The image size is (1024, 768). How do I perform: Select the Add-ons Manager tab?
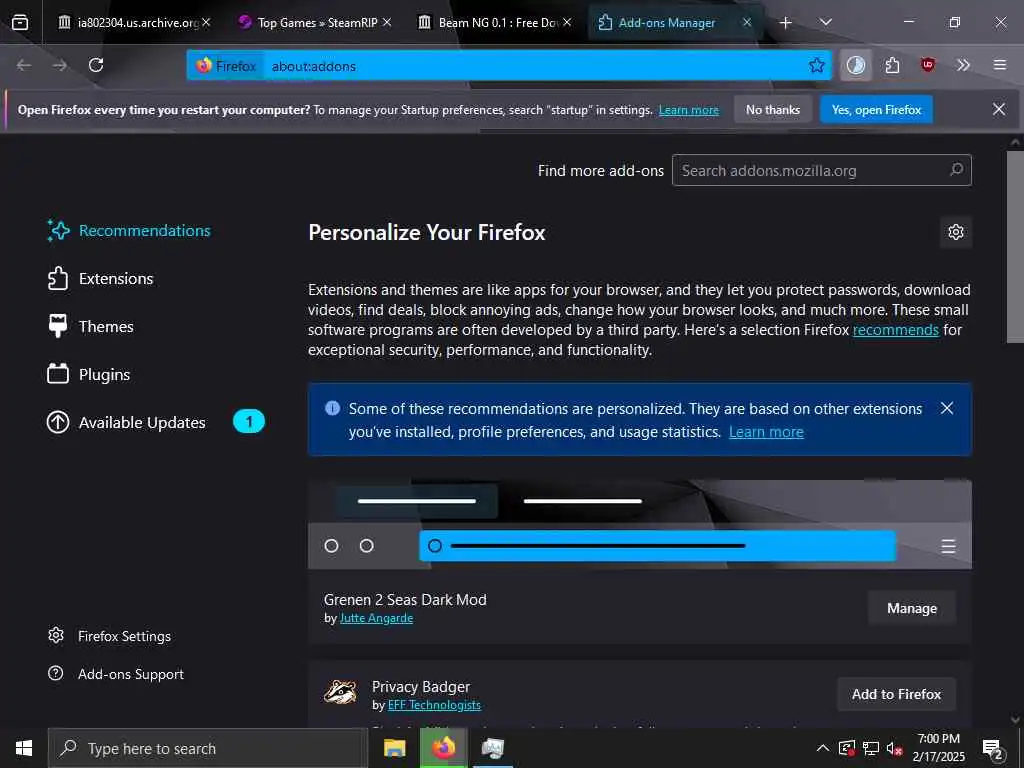(673, 23)
